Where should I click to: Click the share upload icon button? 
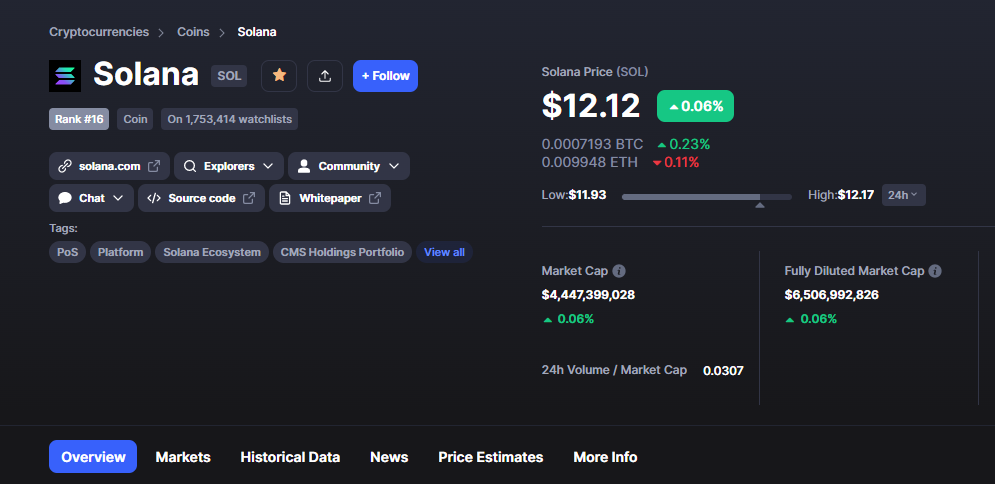(325, 76)
